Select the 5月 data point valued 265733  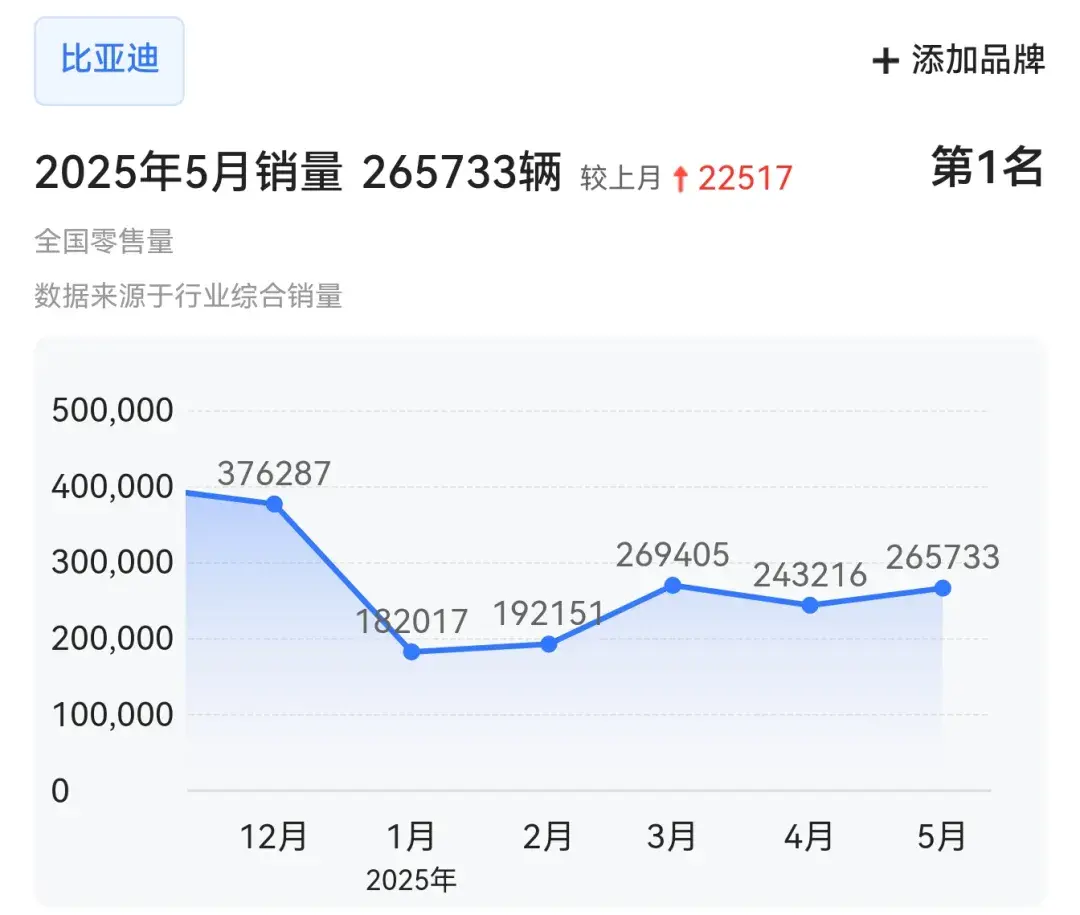click(943, 588)
